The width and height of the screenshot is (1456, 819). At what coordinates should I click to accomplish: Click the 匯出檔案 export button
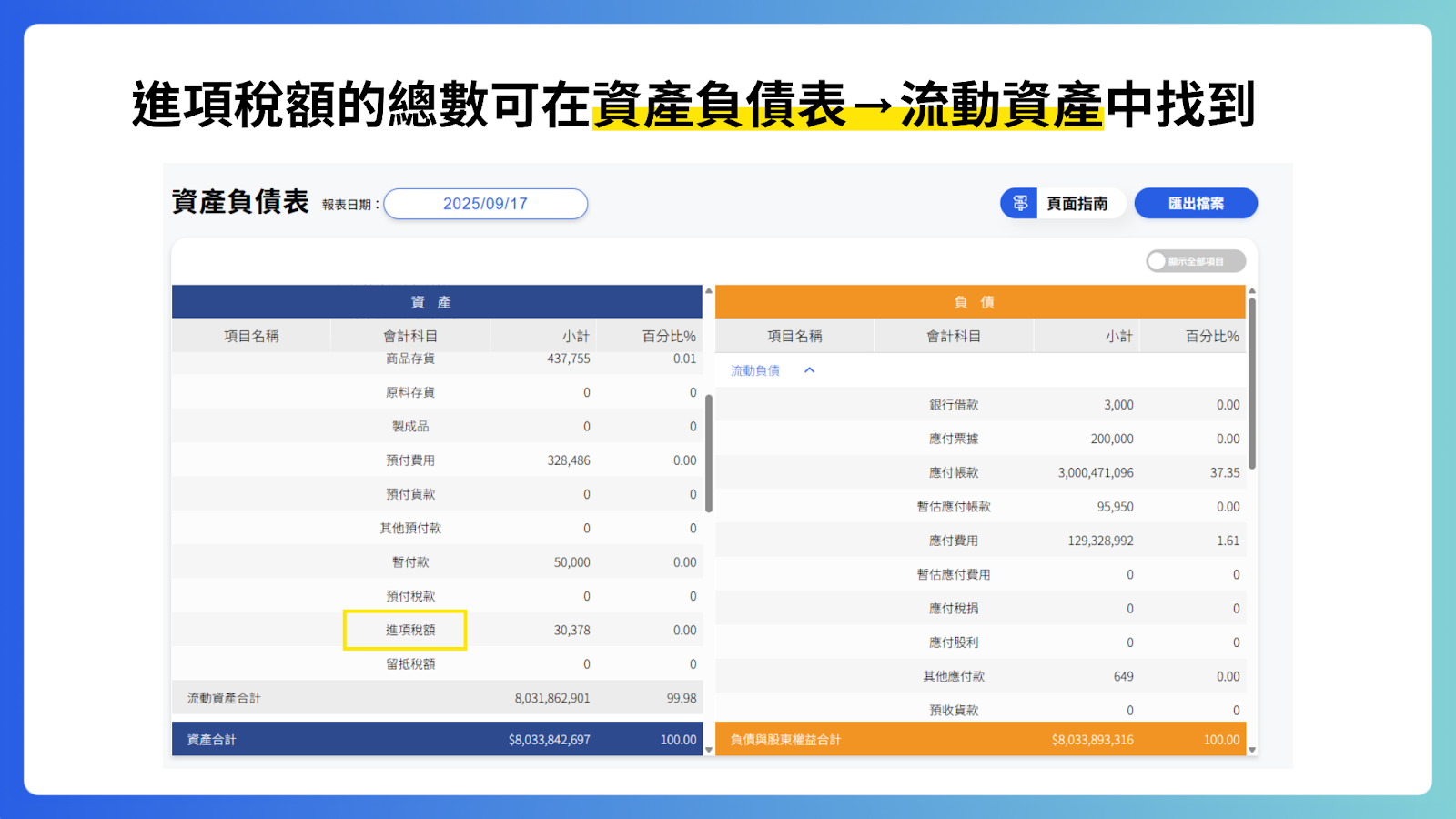pos(1196,203)
